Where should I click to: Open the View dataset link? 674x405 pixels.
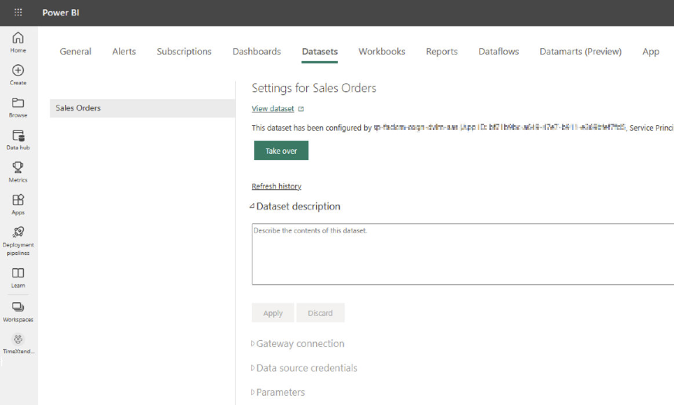tap(273, 109)
